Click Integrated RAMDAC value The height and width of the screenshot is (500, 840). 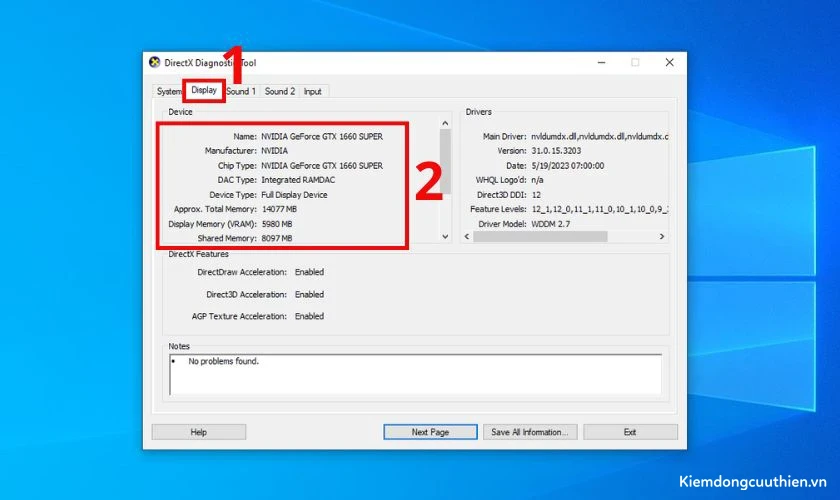click(298, 180)
